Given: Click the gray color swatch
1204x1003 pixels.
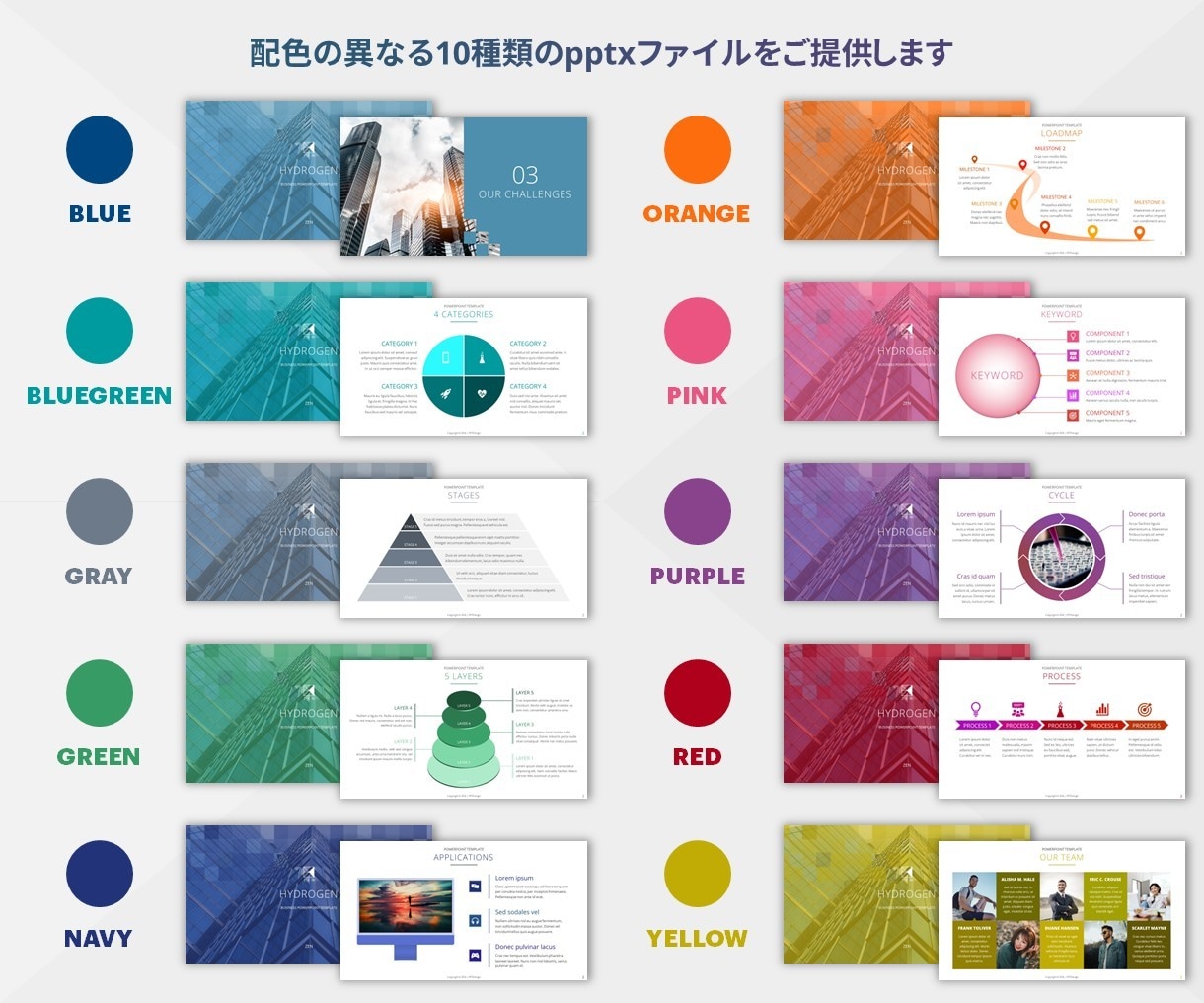Looking at the screenshot, I should point(100,511).
